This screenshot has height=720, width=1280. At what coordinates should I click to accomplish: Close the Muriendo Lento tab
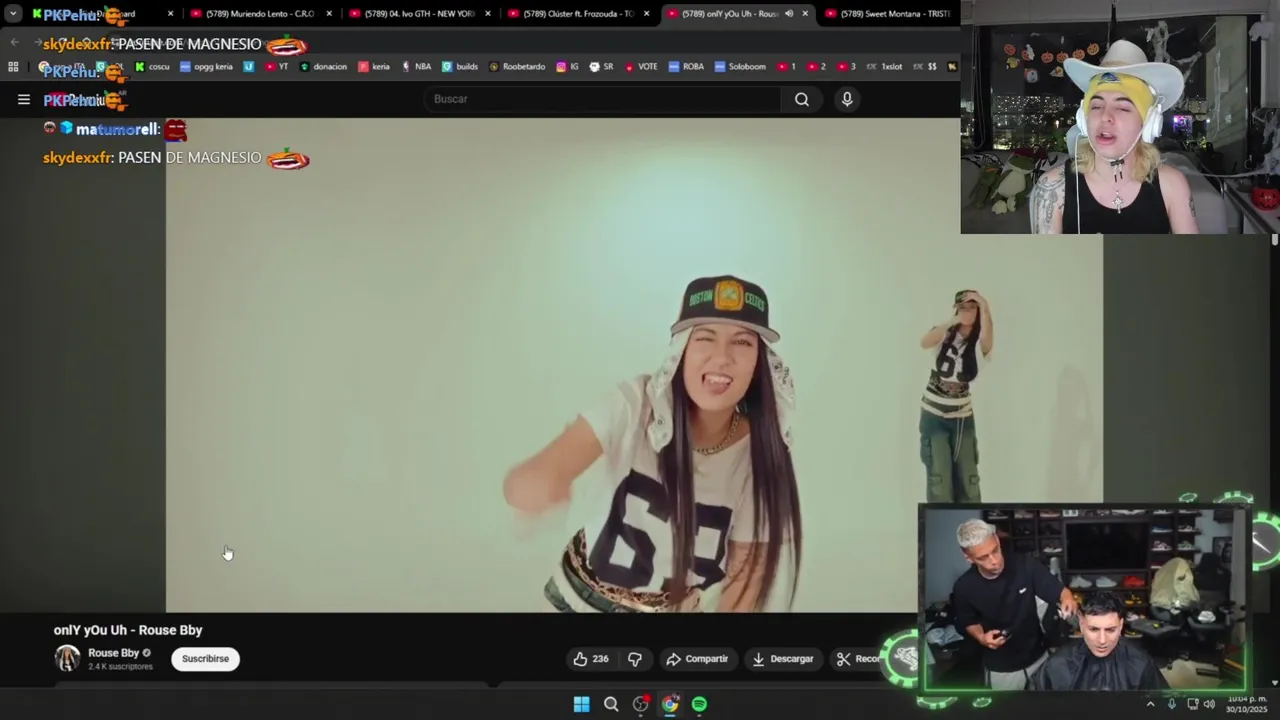click(329, 14)
